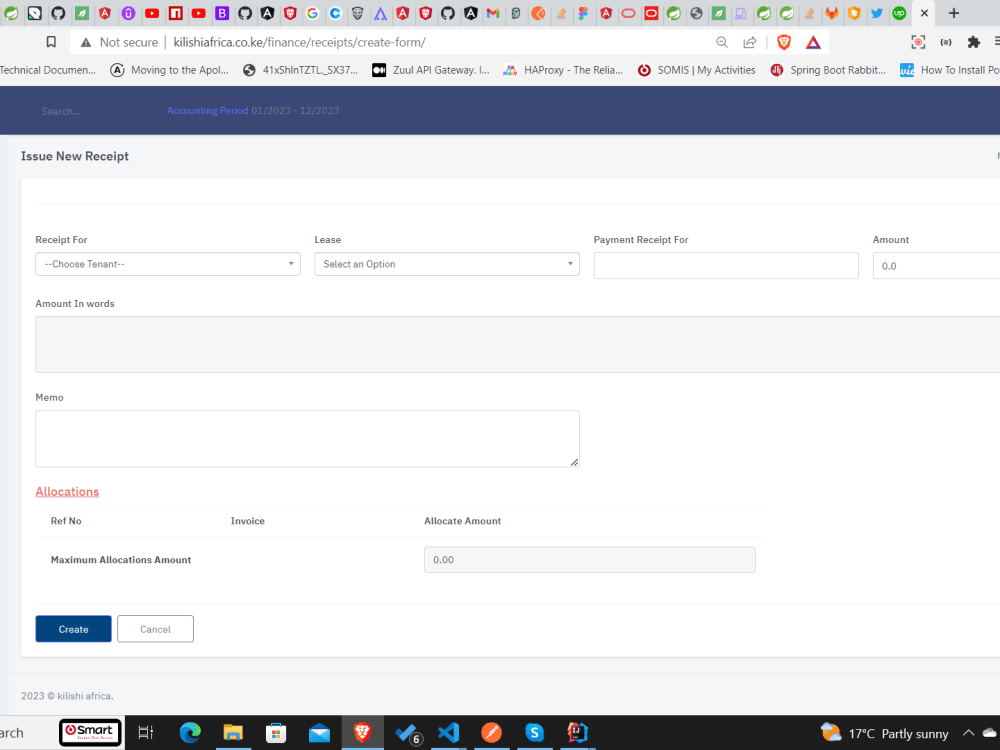
Task: Click the Memo resize handle corner
Action: tap(574, 462)
